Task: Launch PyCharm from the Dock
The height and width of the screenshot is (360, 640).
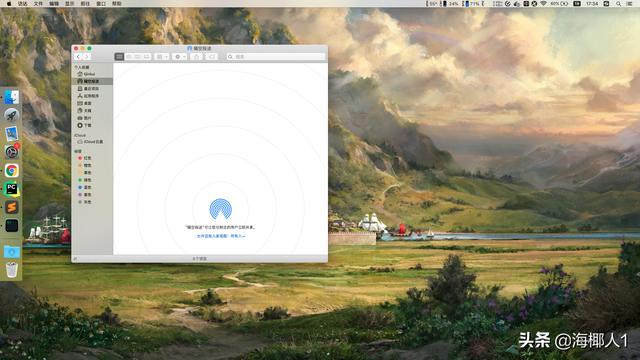Action: pyautogui.click(x=11, y=189)
